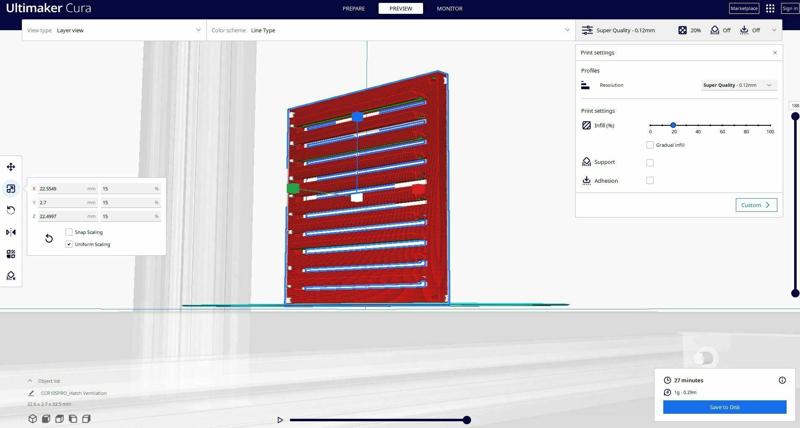Switch to PREVIEW stage
Screen dimensions: 800x428
(x=401, y=9)
